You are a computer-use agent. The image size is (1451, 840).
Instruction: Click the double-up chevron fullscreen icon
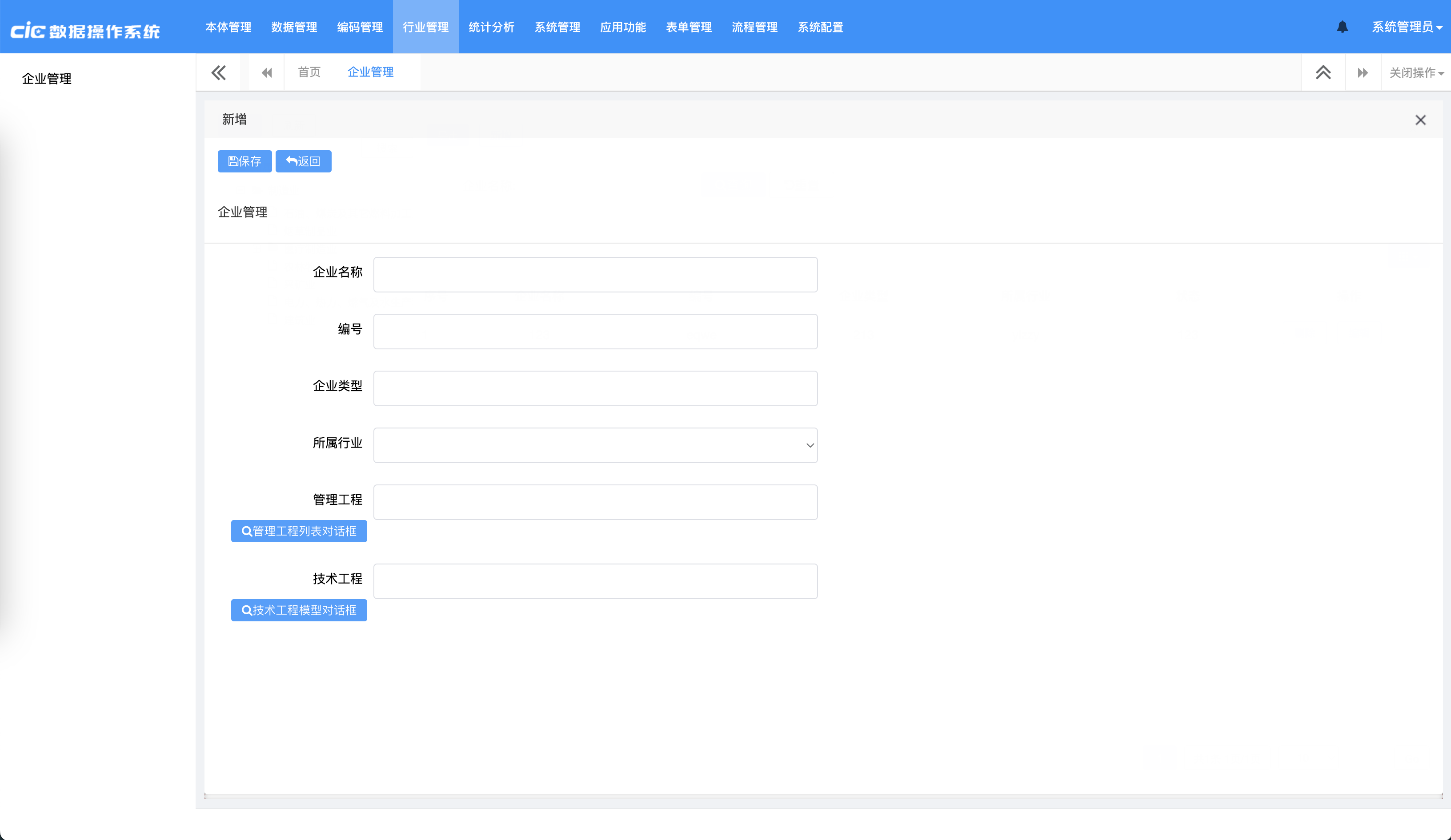[1323, 72]
